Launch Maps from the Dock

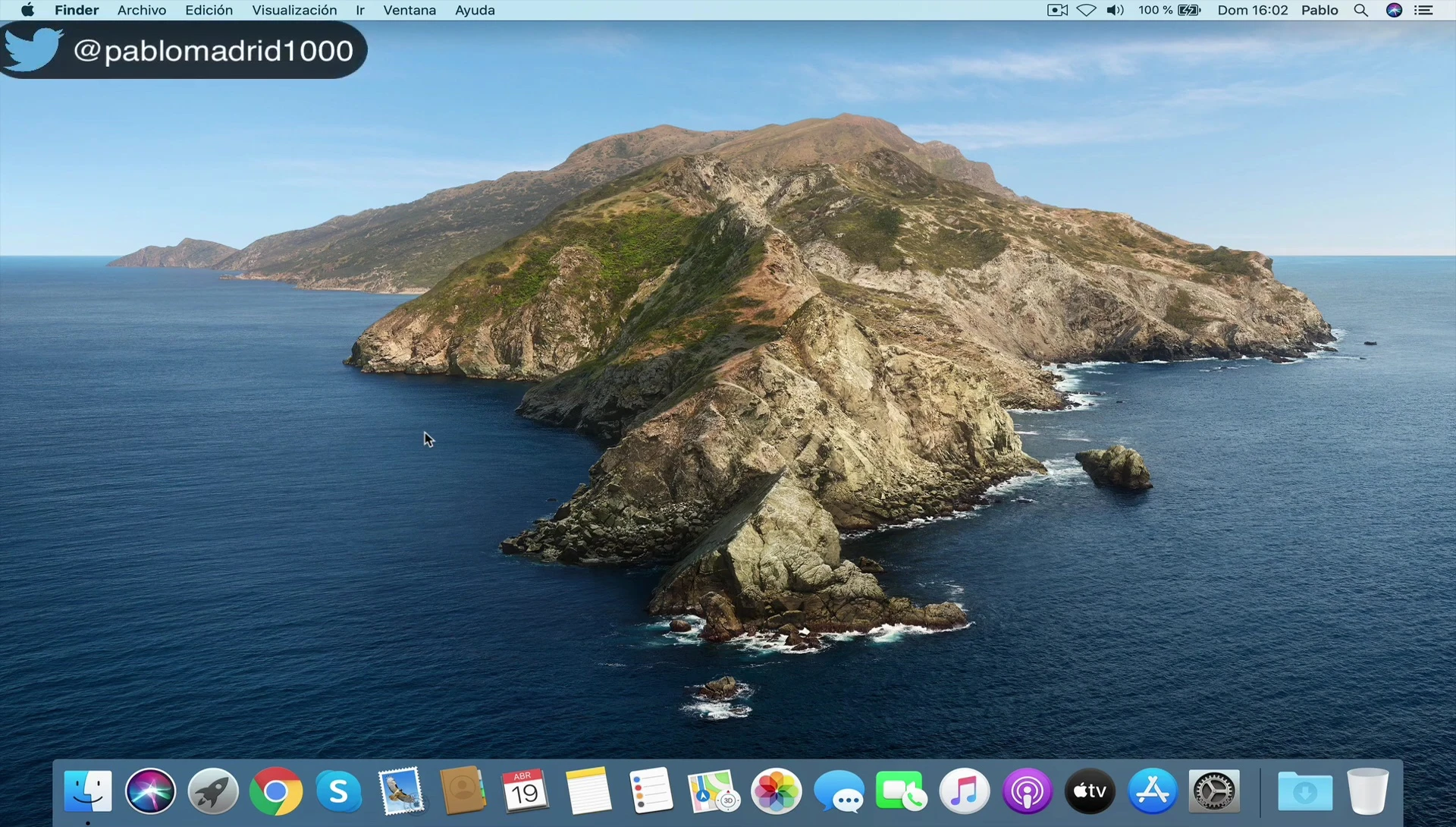pos(714,791)
